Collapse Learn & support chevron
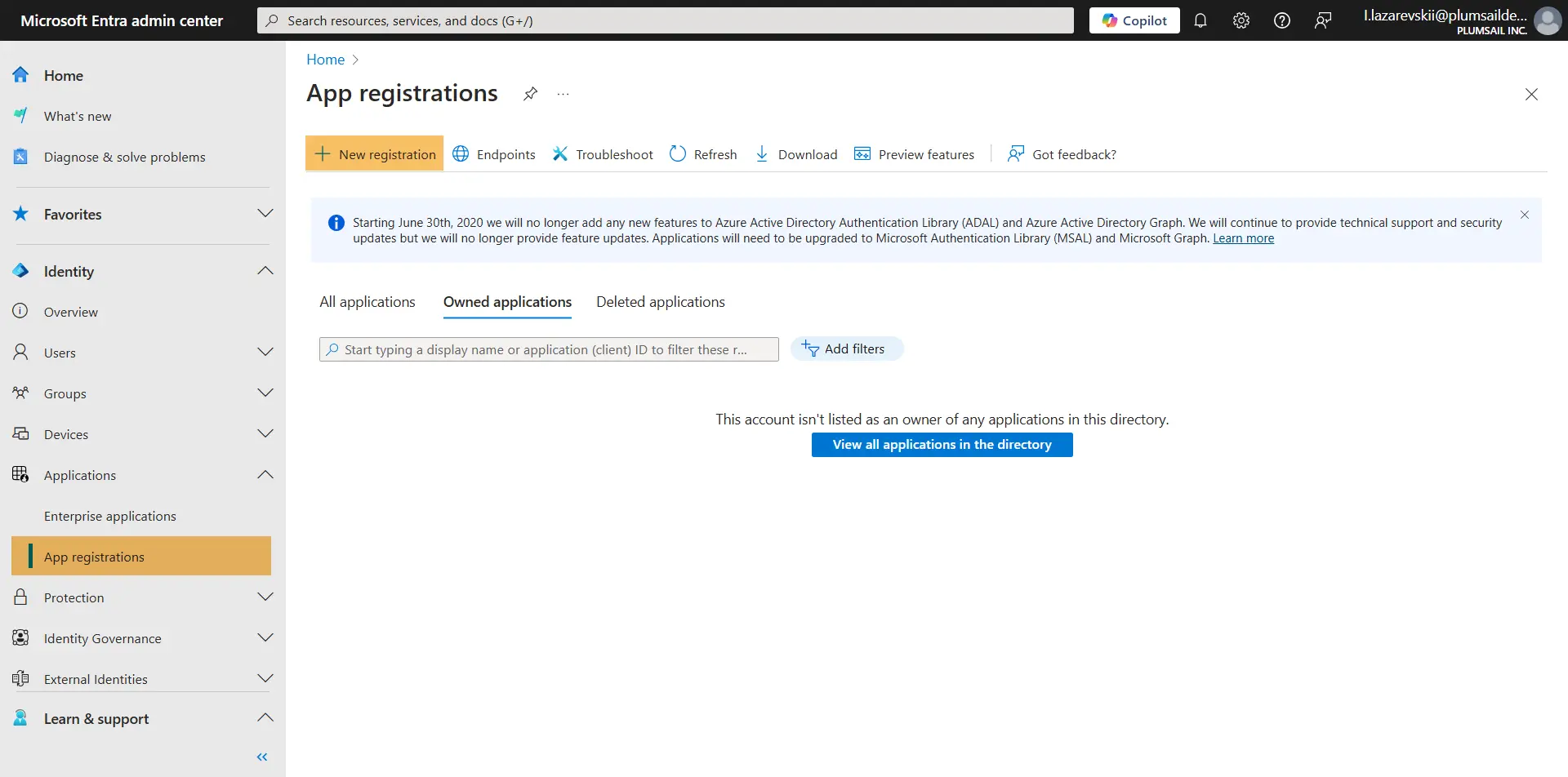The image size is (1568, 777). click(x=265, y=717)
